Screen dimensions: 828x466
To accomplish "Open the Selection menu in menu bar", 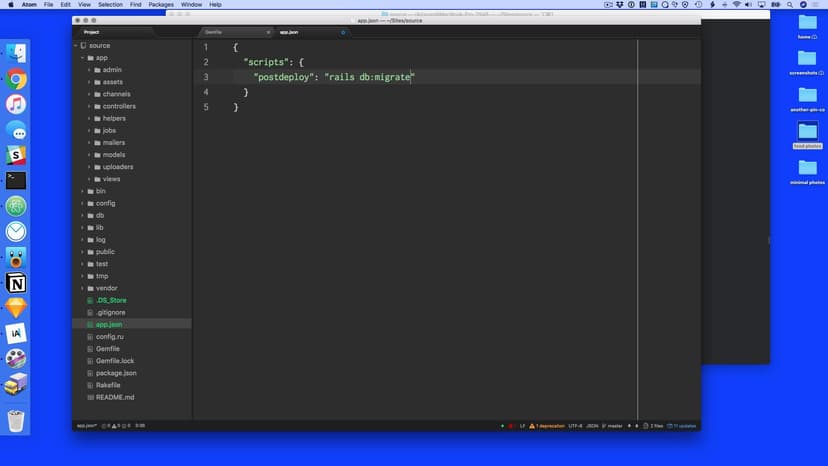I will click(x=110, y=5).
